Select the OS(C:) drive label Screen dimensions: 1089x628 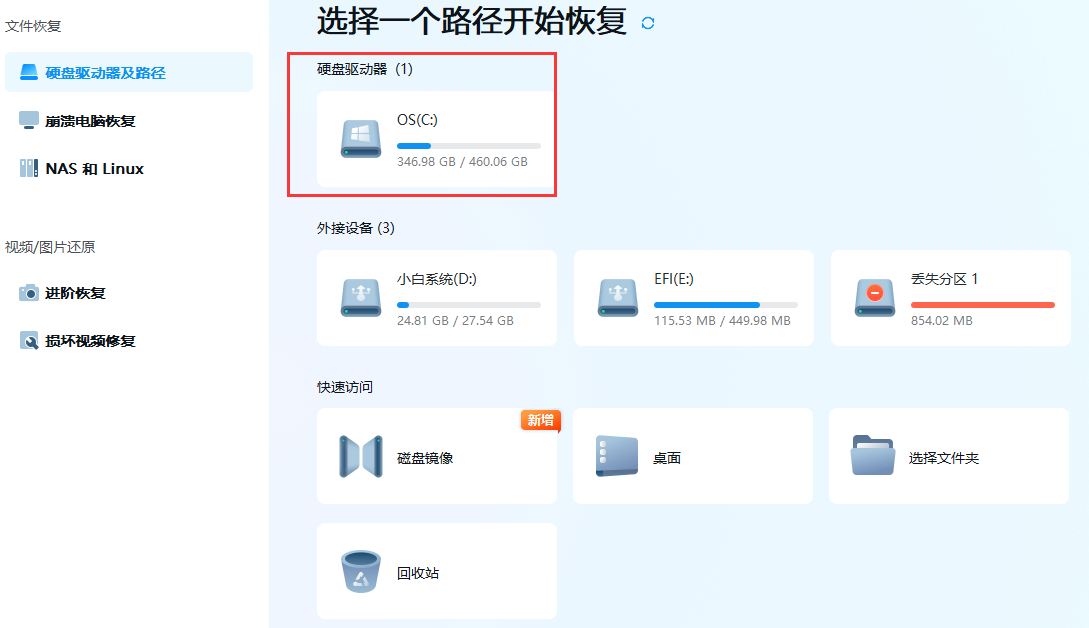(x=417, y=119)
